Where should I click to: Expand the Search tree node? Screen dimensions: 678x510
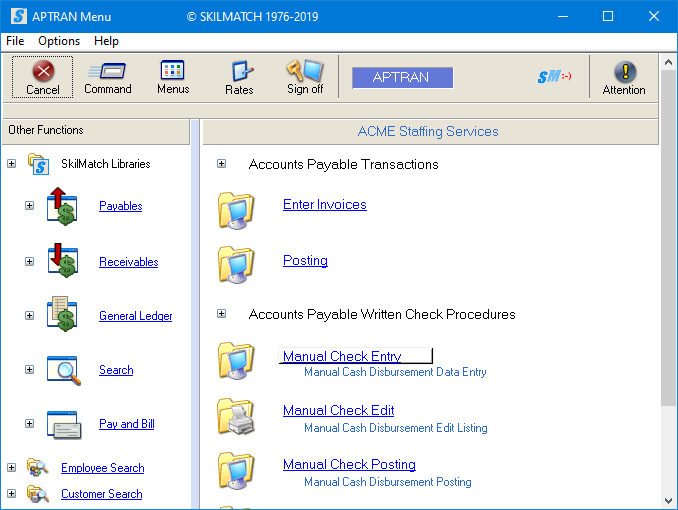29,369
